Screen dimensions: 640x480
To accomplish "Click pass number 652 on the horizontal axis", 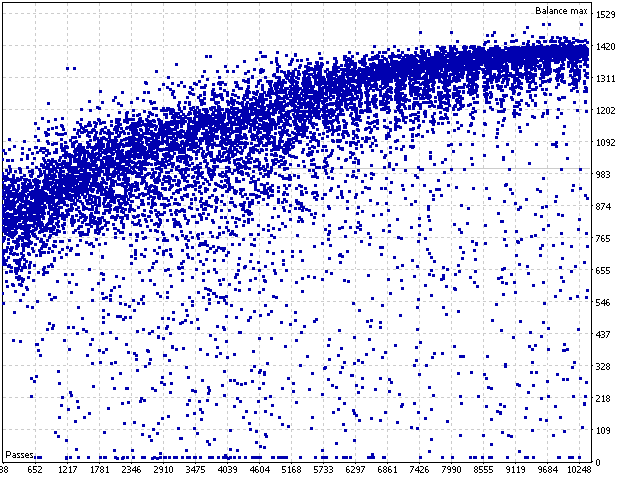I will (35, 470).
